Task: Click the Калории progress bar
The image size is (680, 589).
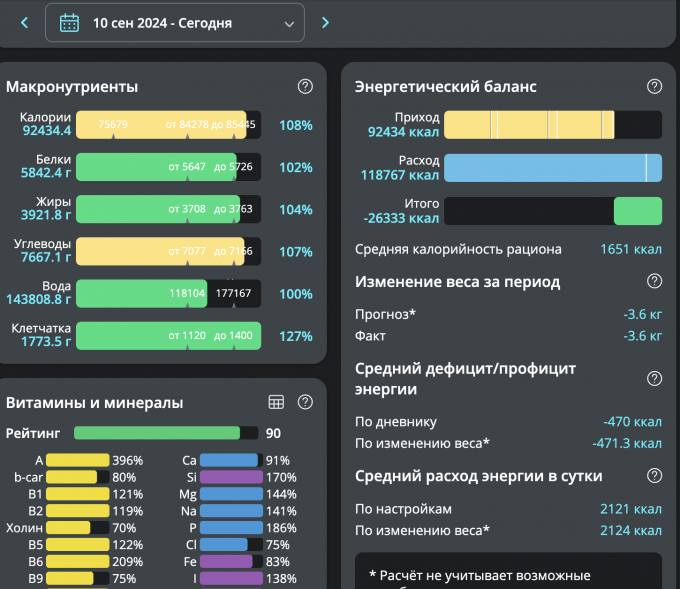Action: pyautogui.click(x=168, y=125)
